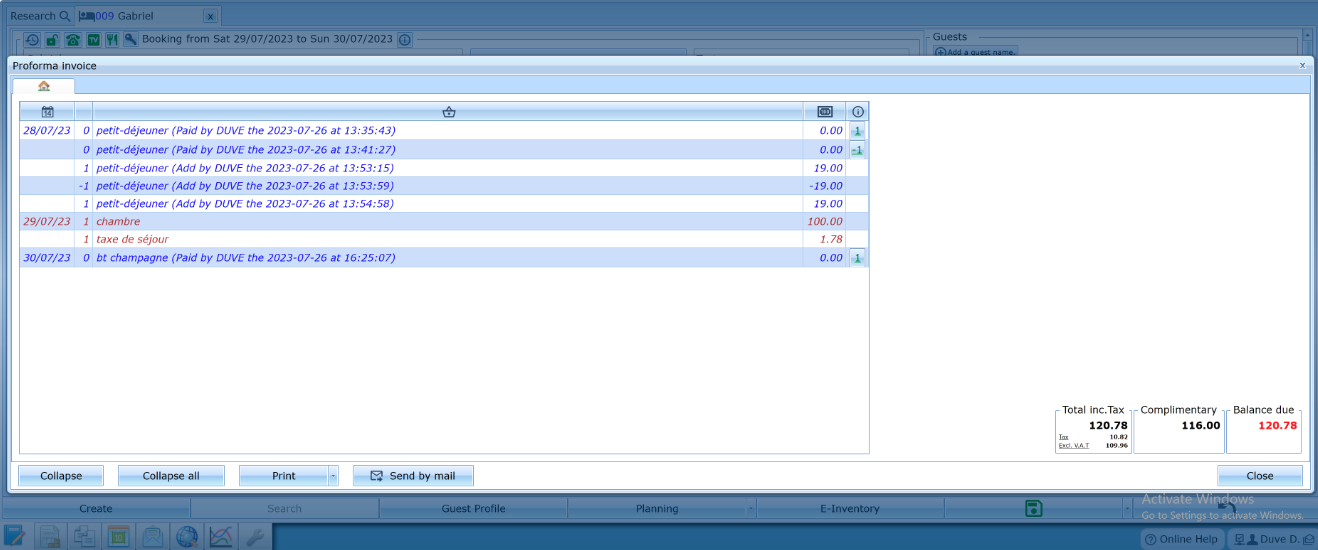Click the Research magnifier tab

coord(40,16)
